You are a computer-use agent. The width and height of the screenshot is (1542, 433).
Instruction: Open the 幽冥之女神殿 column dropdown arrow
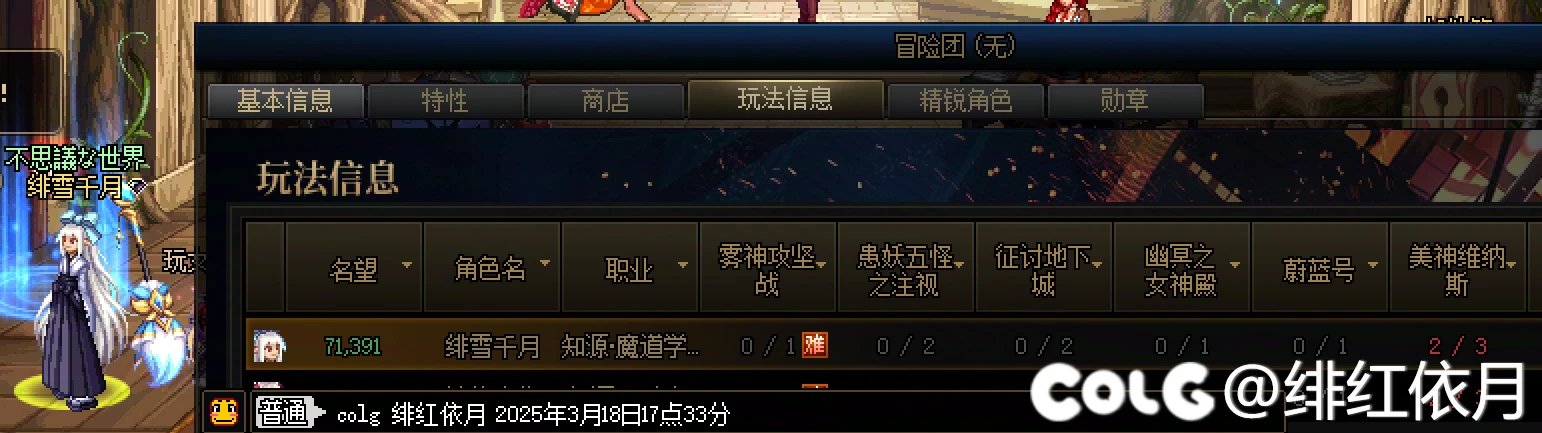click(1235, 266)
